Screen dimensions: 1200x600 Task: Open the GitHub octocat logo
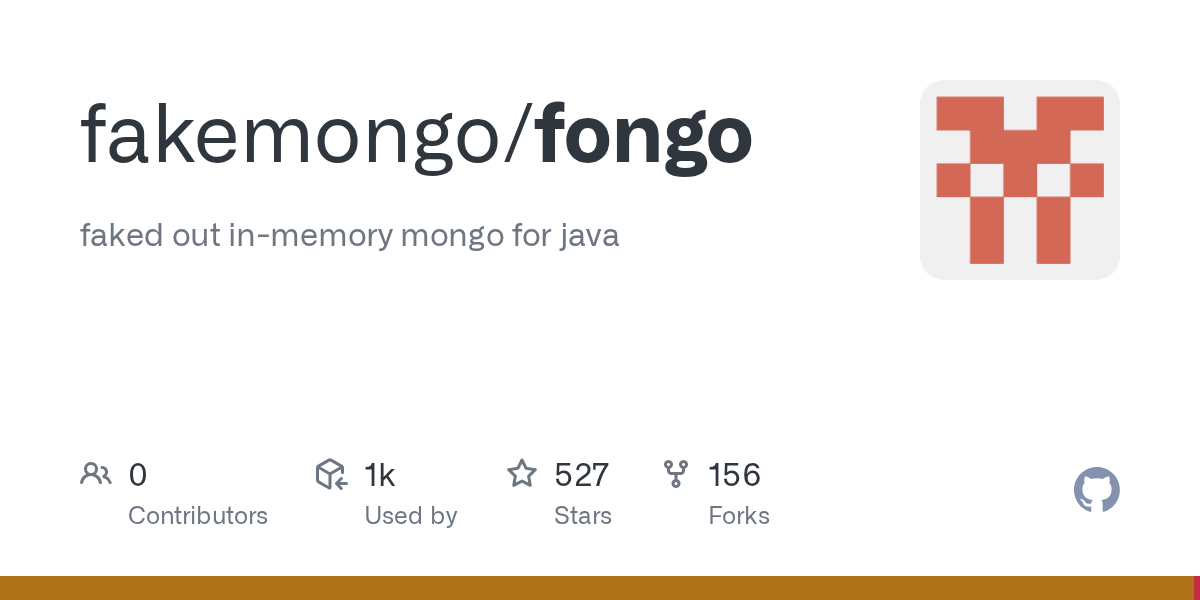pos(1096,491)
